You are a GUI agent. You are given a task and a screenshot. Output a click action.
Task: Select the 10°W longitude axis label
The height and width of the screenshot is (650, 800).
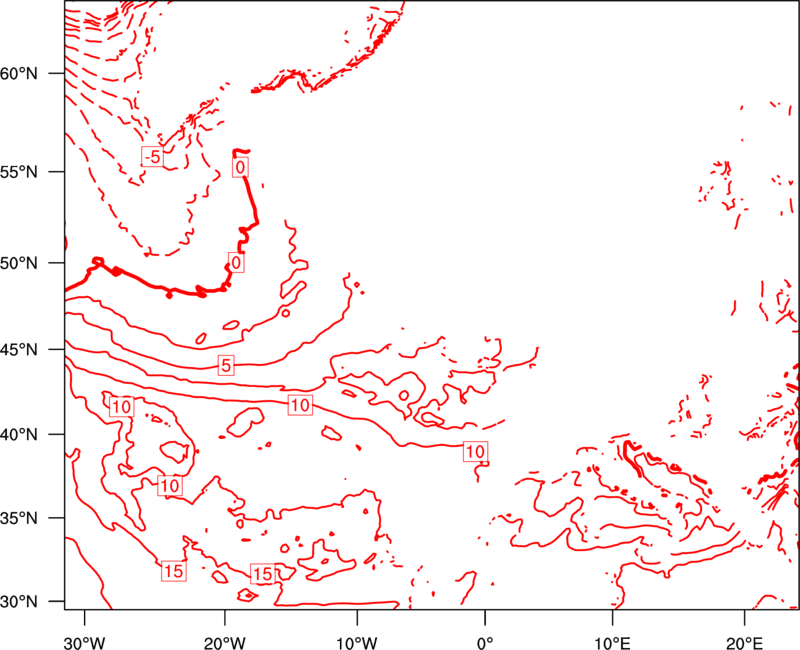point(357,643)
